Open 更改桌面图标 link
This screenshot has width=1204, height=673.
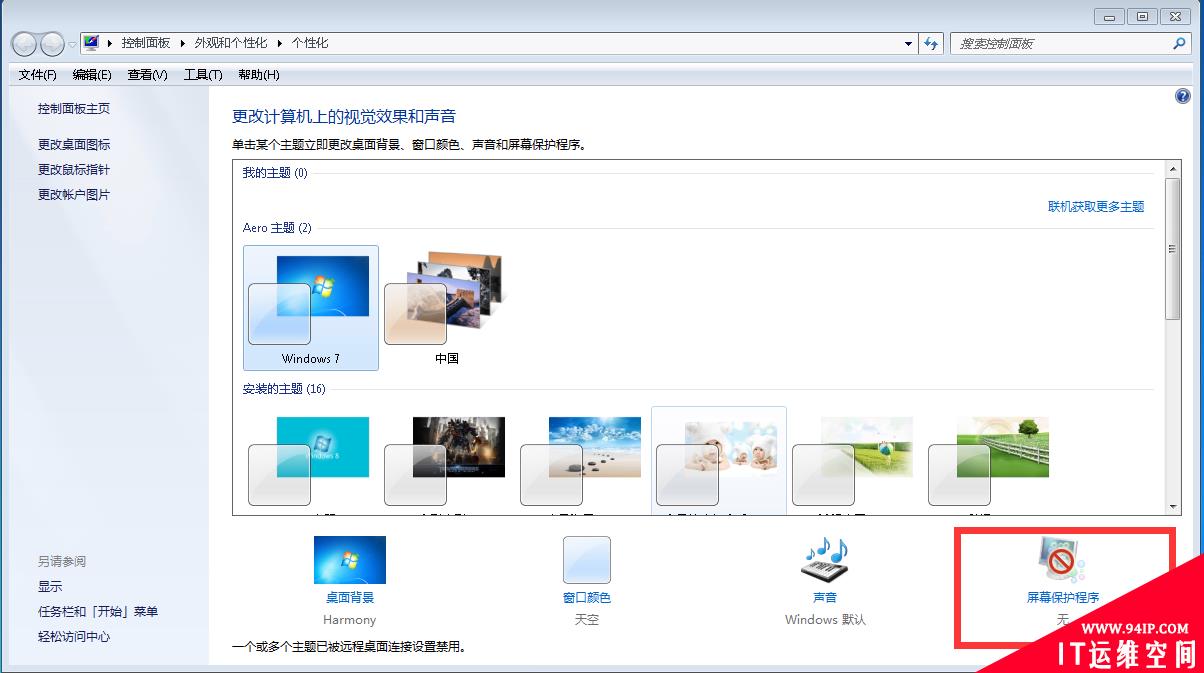[x=74, y=144]
